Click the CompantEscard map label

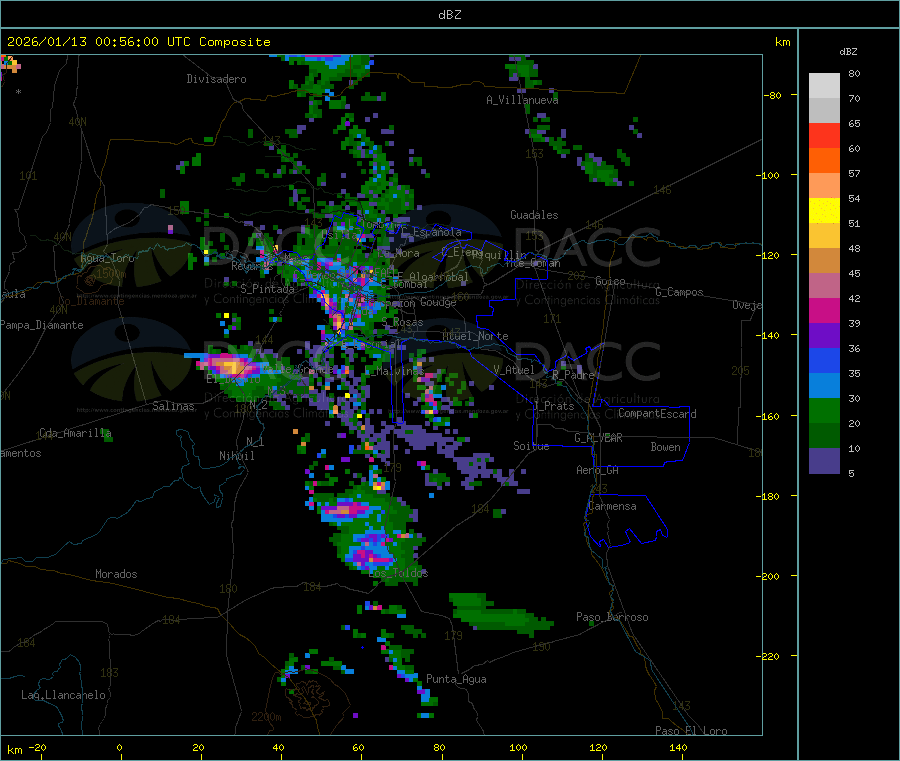click(x=657, y=413)
